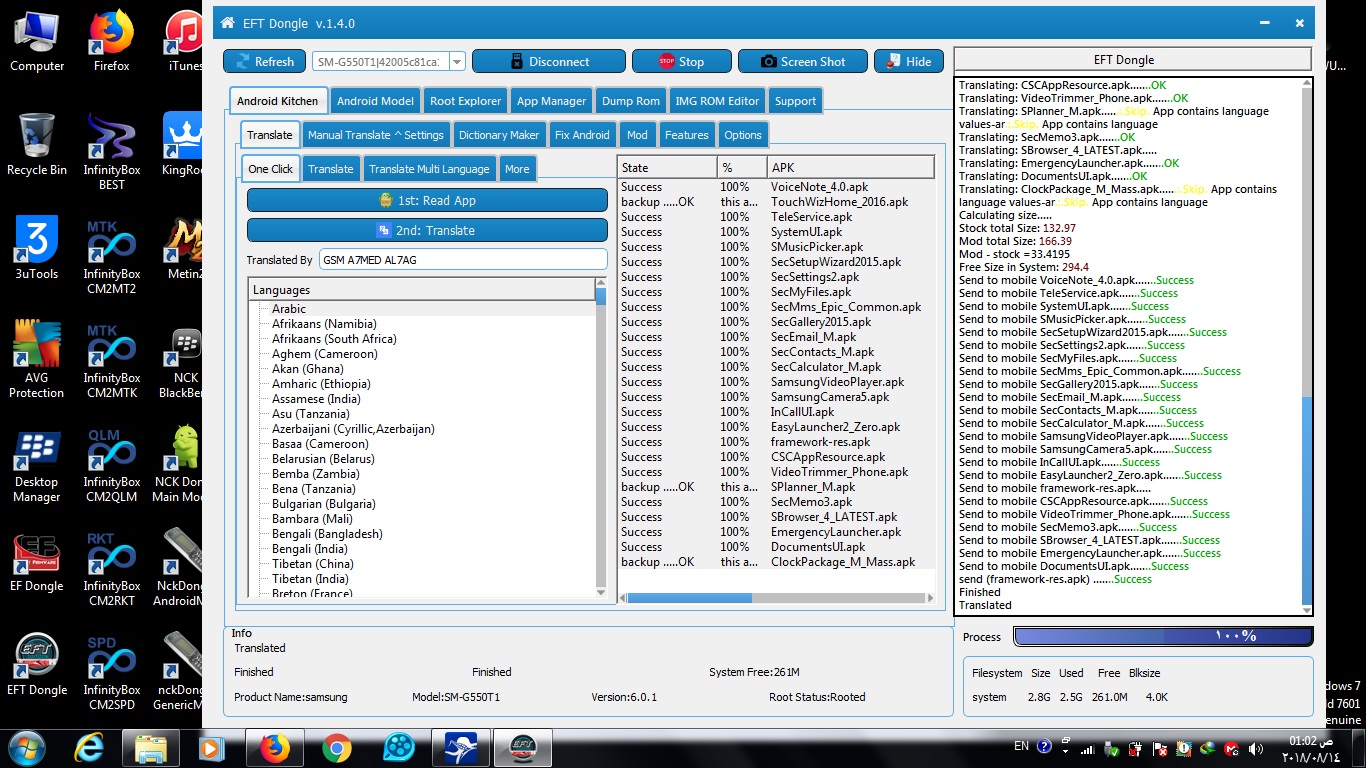Screen dimensions: 1366x768
Task: Open the Windows Start menu
Action: point(27,747)
